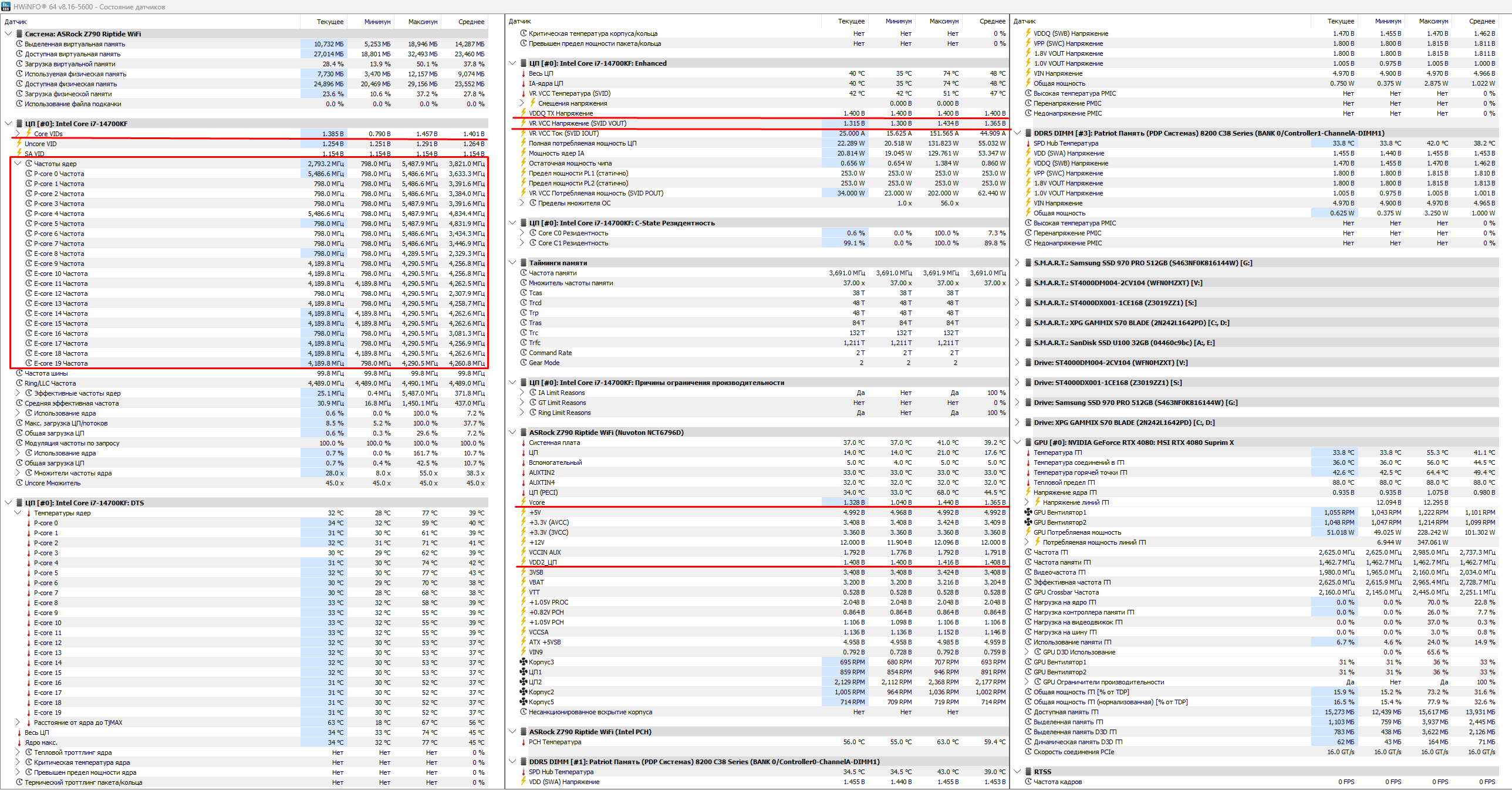The height and width of the screenshot is (790, 1512).
Task: Click the lightning icon beside Uncore VID
Action: click(x=19, y=144)
